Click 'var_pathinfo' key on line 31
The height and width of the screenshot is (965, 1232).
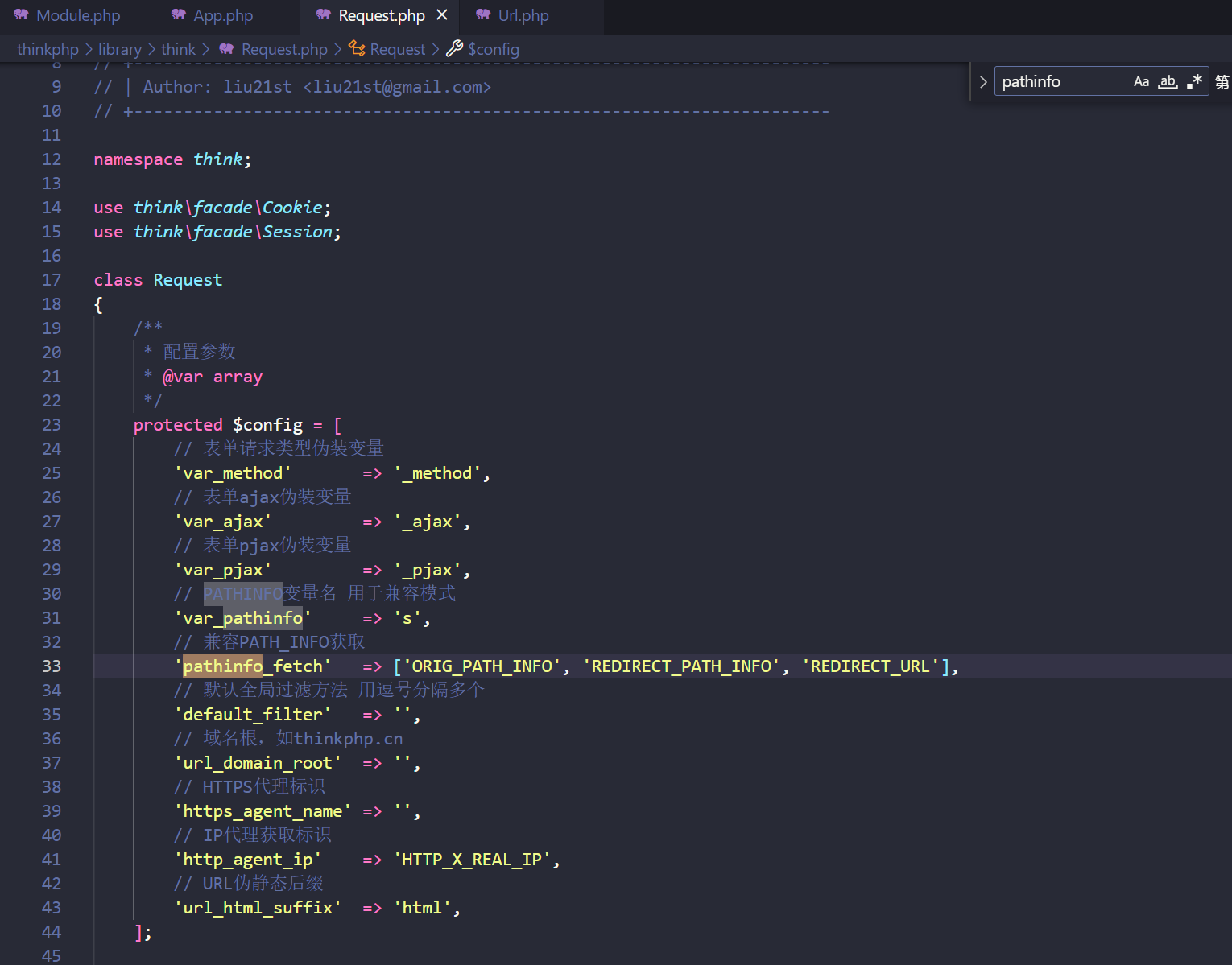click(x=242, y=618)
